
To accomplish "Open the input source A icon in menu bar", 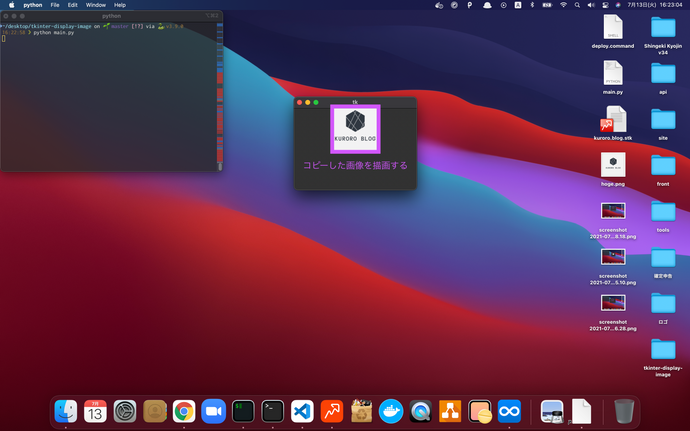I will 518,5.
